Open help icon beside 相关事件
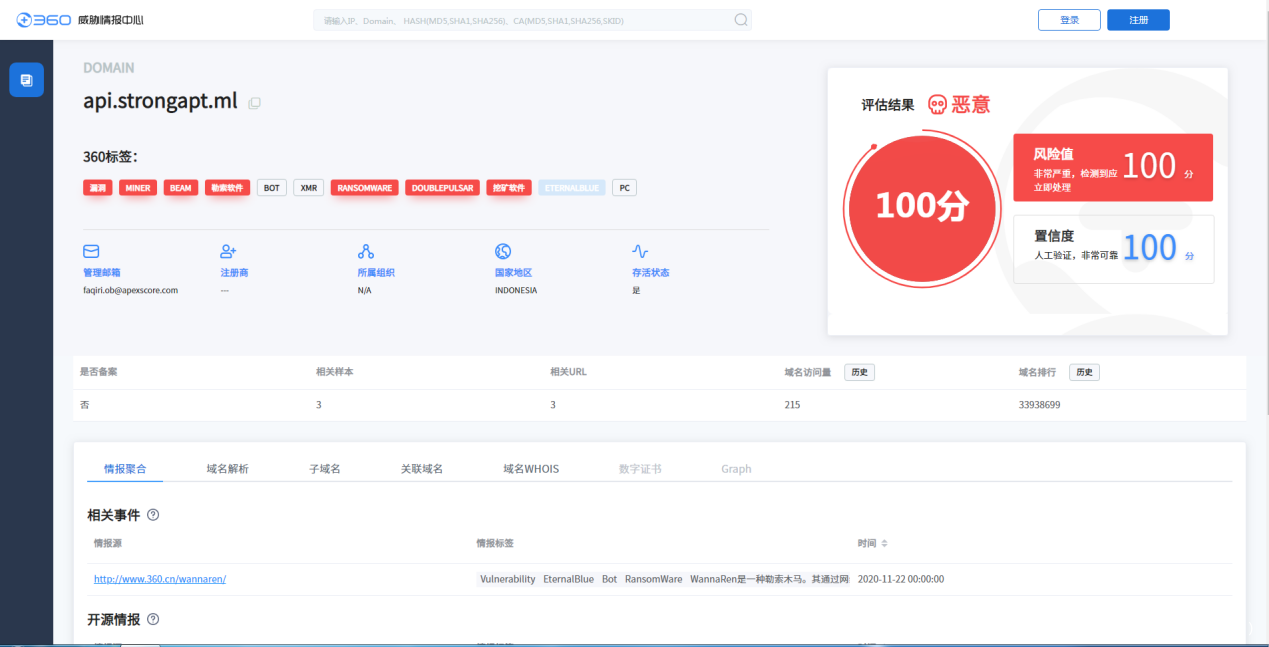 point(153,515)
